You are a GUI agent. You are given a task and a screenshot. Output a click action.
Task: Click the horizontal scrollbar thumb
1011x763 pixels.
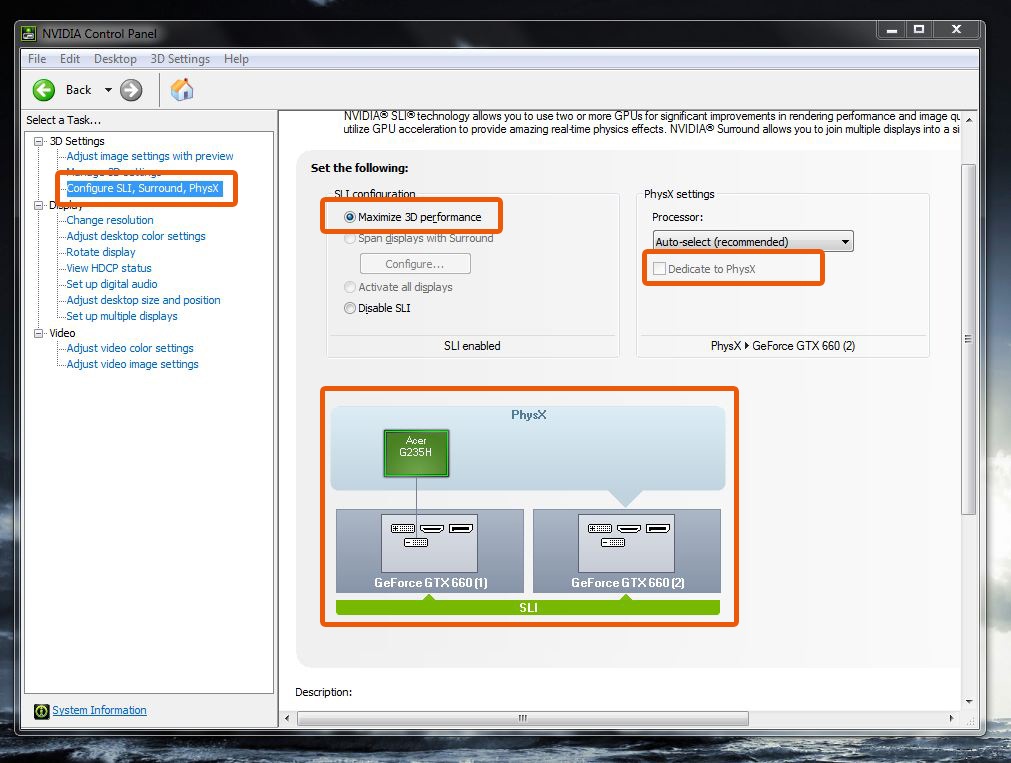pos(522,718)
